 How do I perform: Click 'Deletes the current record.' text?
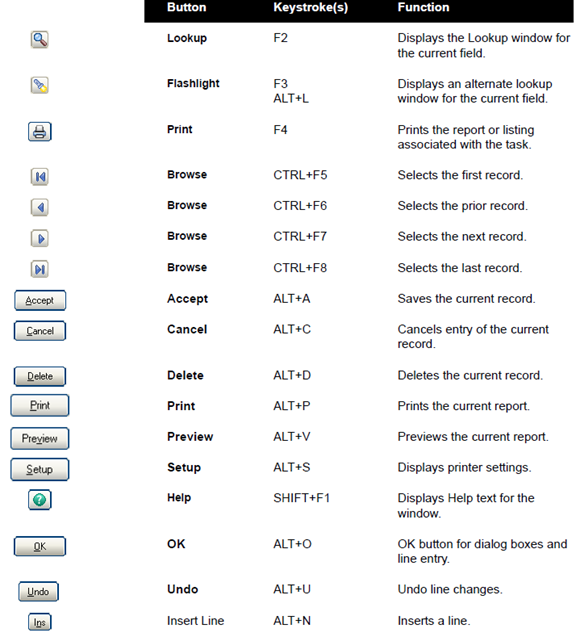pyautogui.click(x=470, y=375)
